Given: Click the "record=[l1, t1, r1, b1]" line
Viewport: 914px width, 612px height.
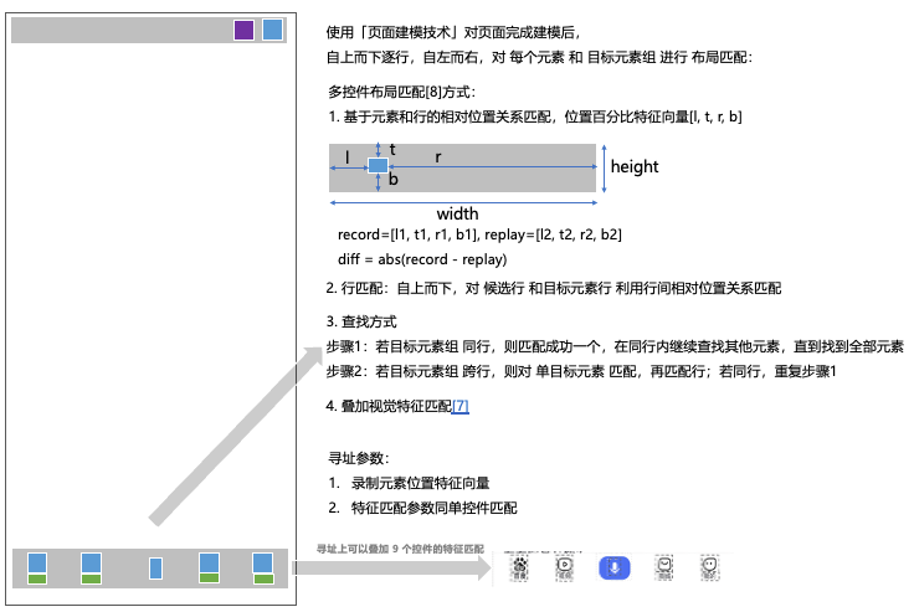Looking at the screenshot, I should pos(480,235).
